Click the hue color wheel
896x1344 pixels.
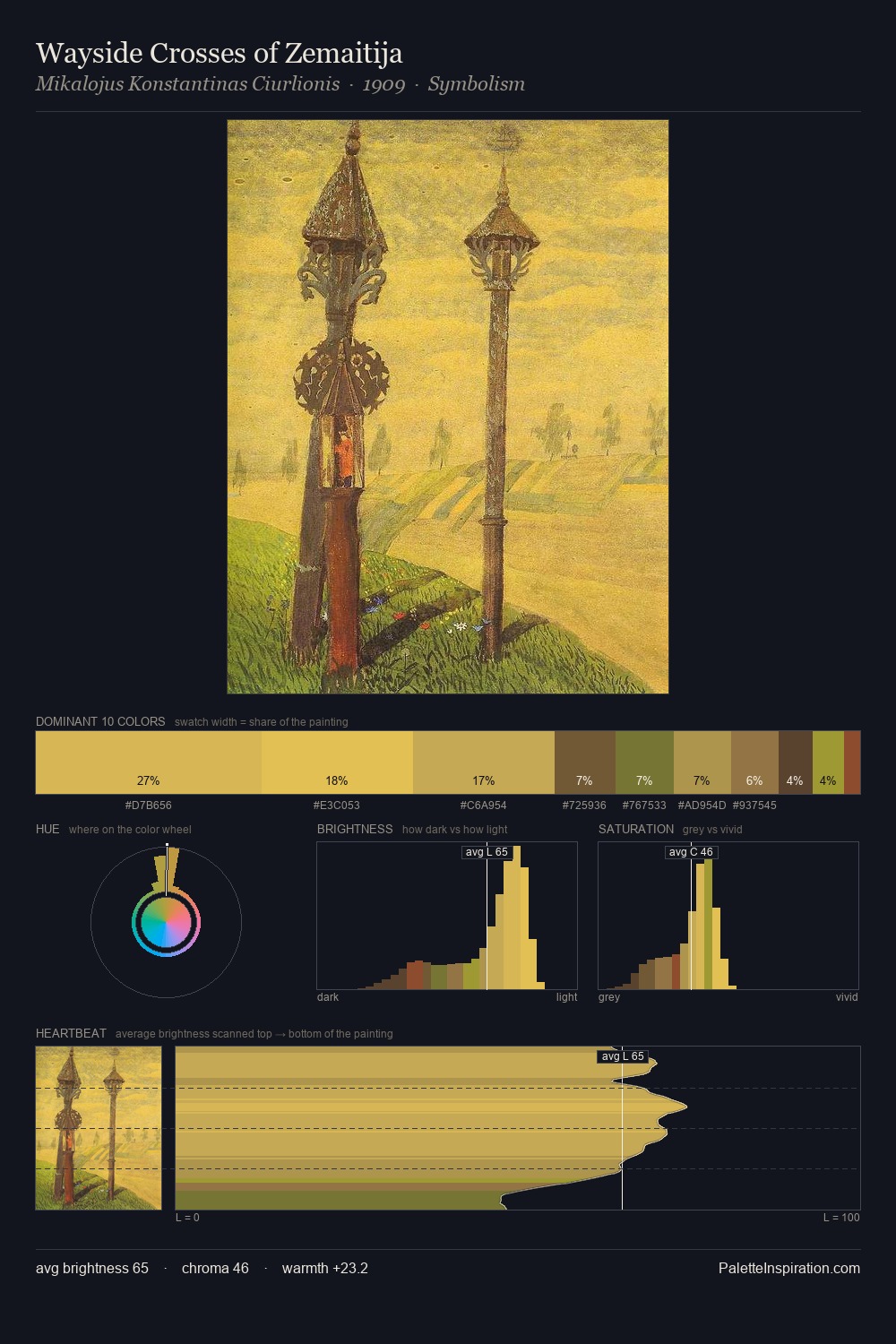(x=166, y=922)
